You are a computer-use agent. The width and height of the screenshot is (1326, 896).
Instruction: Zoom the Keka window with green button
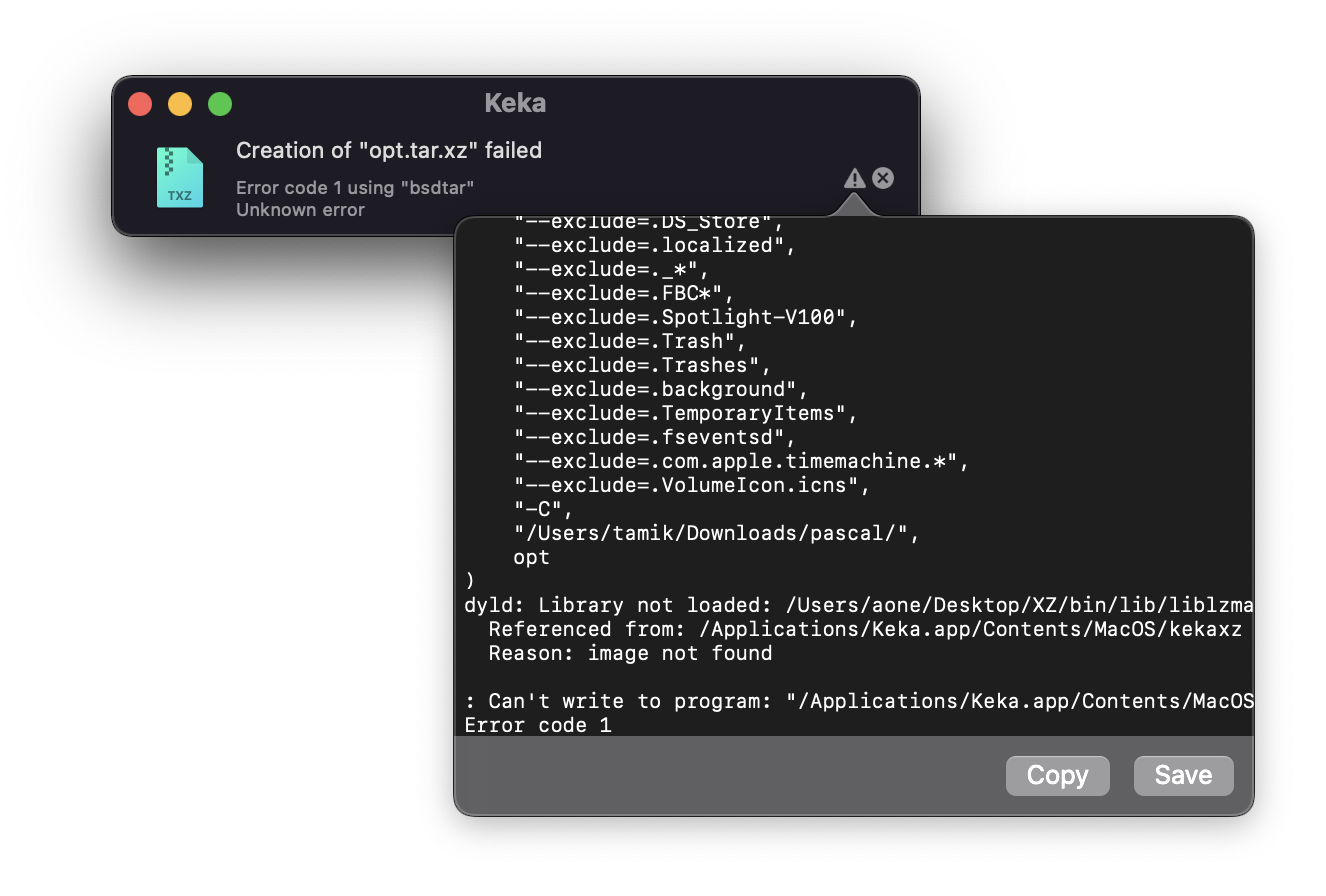coord(220,104)
